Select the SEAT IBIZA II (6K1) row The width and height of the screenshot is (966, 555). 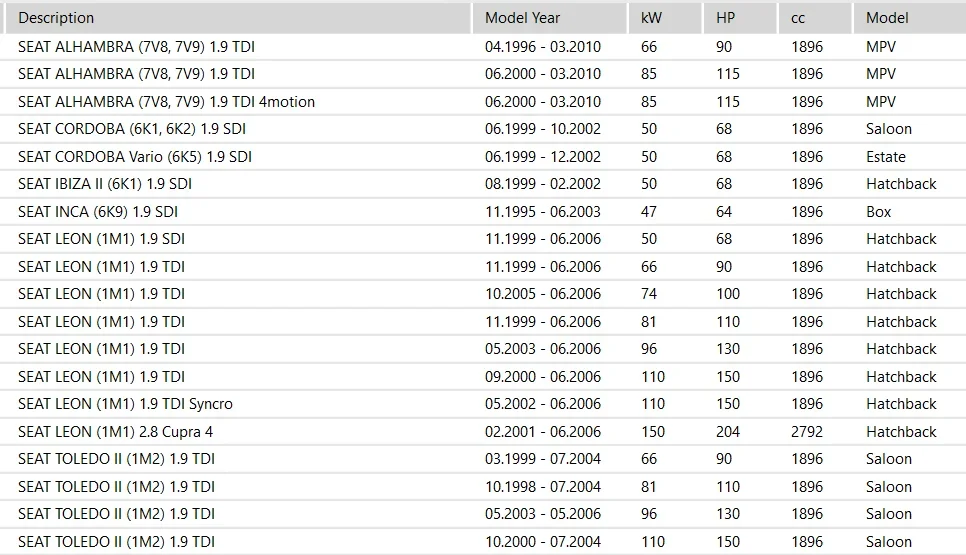pyautogui.click(x=105, y=184)
